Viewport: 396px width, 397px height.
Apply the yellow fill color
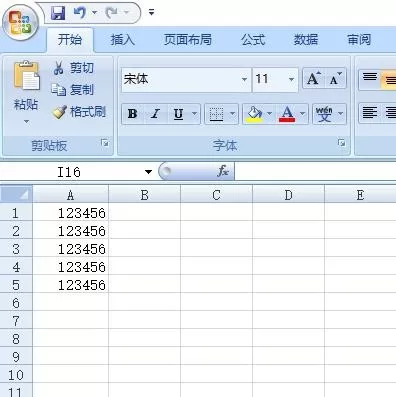[254, 114]
